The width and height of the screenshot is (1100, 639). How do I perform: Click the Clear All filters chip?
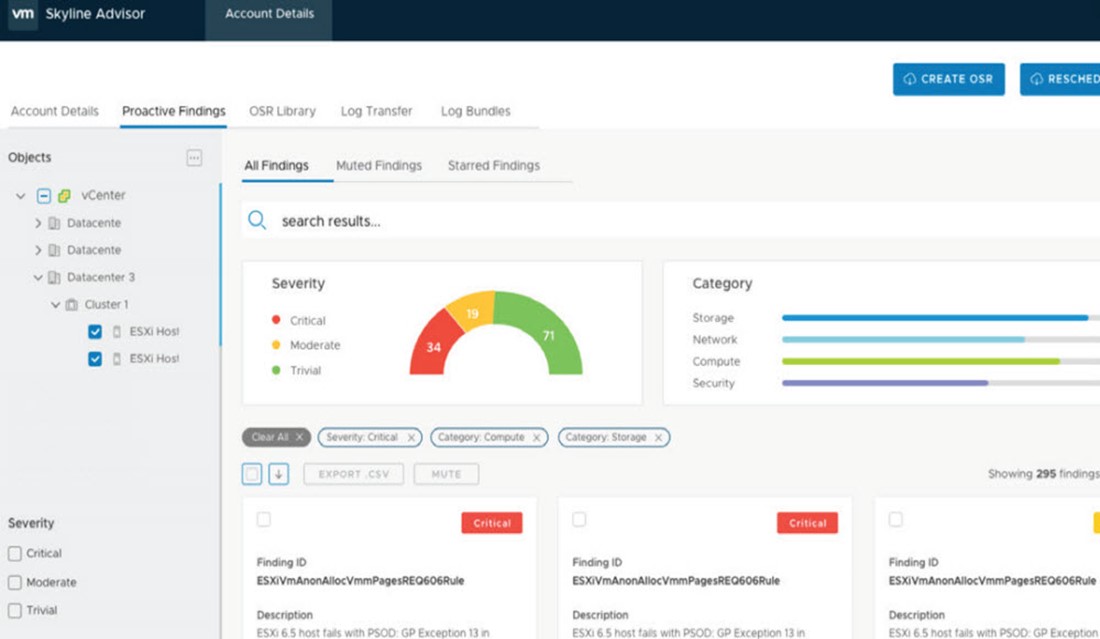276,438
